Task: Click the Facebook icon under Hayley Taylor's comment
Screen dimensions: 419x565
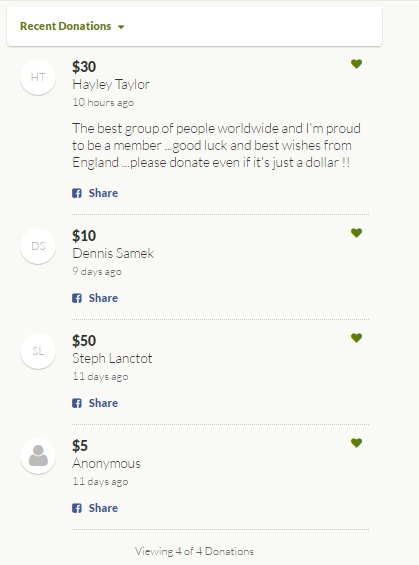Action: [x=77, y=193]
